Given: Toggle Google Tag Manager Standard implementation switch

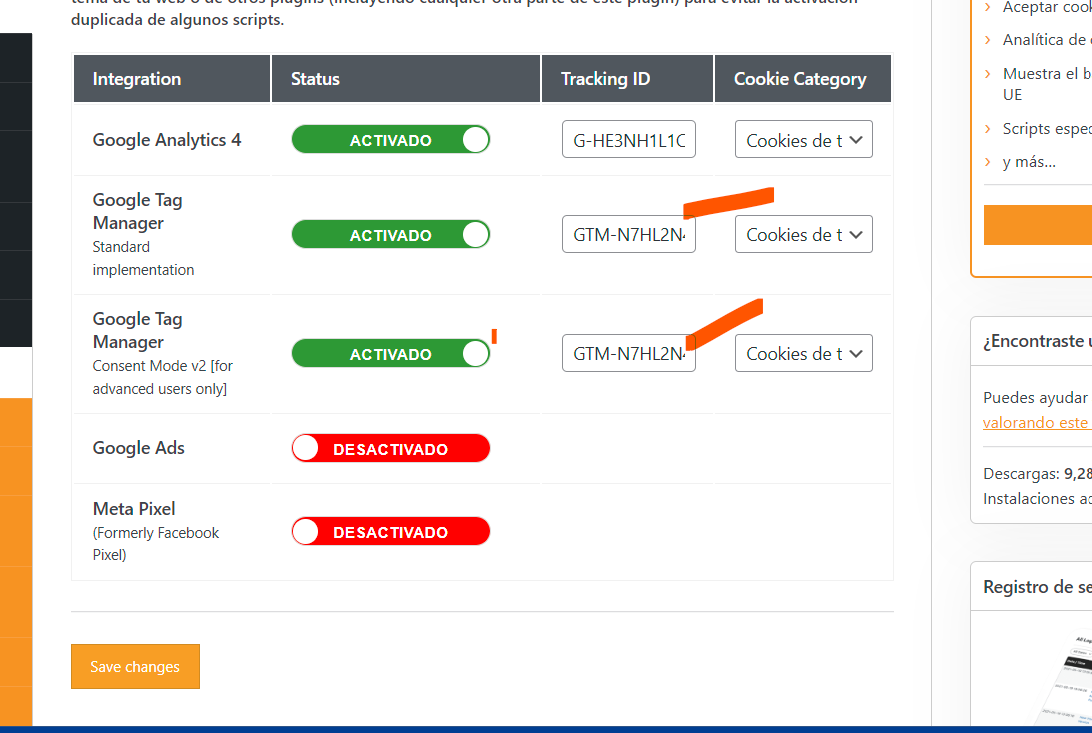Looking at the screenshot, I should 391,235.
